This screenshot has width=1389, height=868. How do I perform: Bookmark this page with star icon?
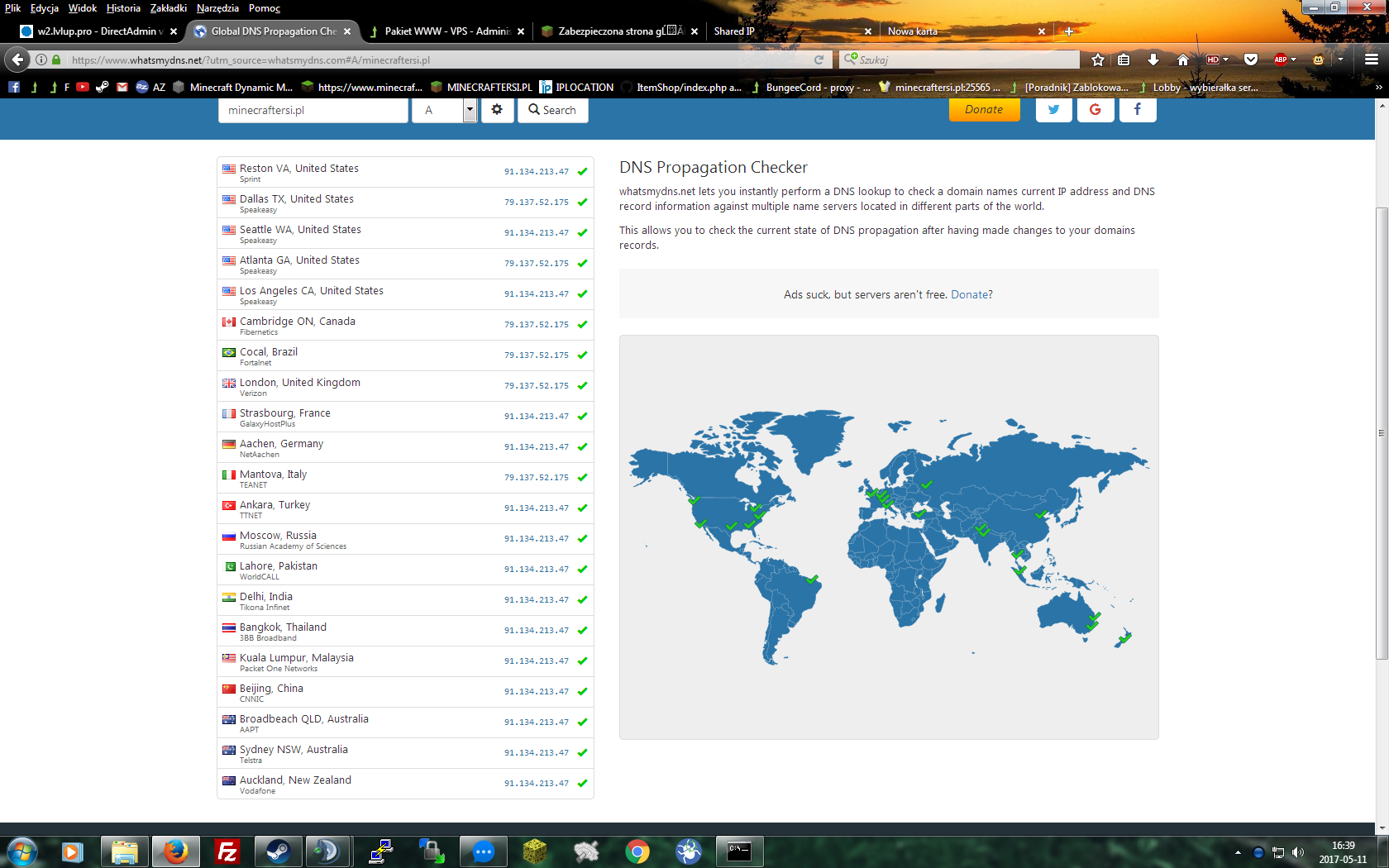pos(1098,60)
